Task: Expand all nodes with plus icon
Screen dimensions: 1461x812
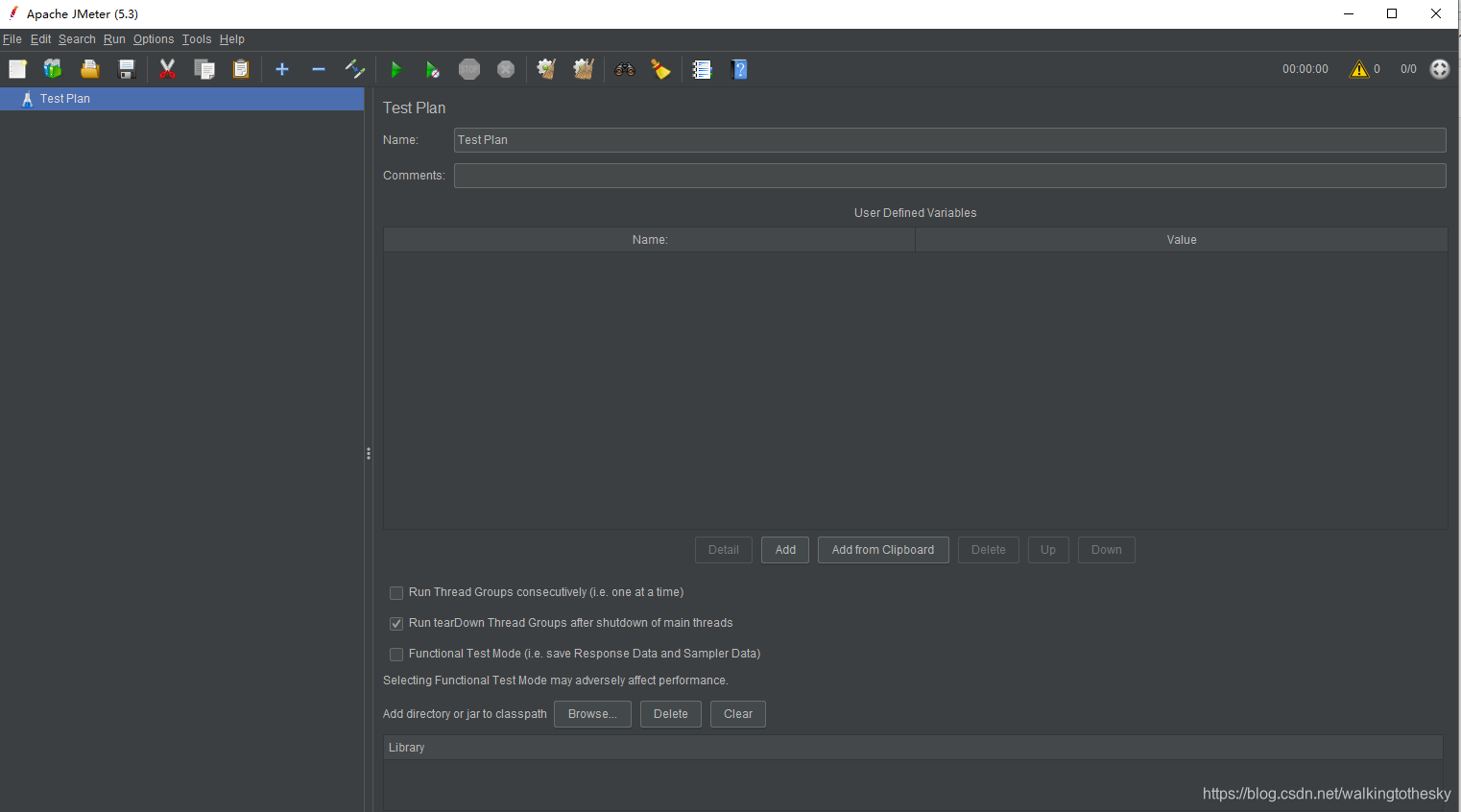Action: click(282, 69)
